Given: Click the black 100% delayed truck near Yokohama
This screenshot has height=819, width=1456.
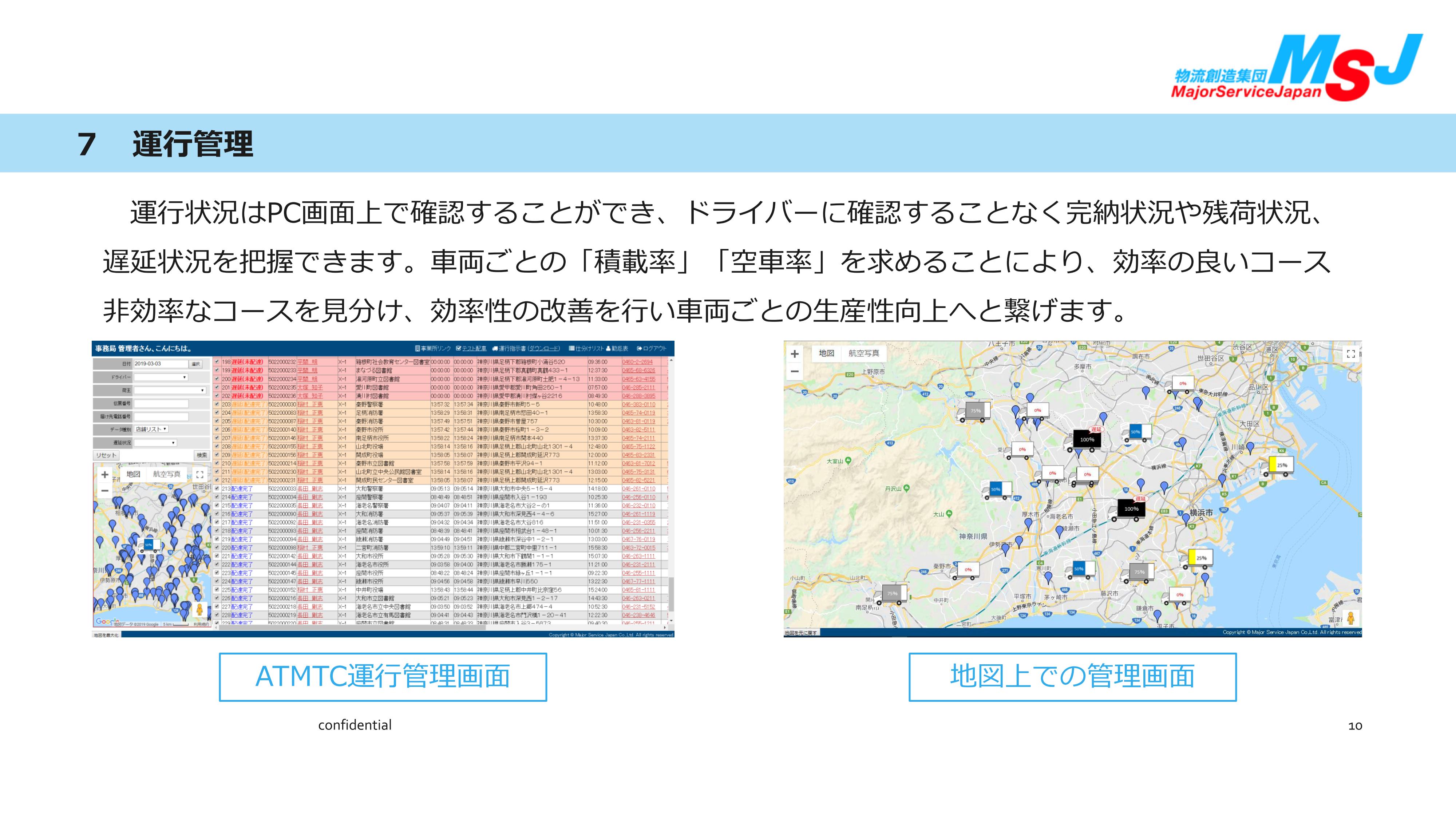Looking at the screenshot, I should click(1131, 509).
